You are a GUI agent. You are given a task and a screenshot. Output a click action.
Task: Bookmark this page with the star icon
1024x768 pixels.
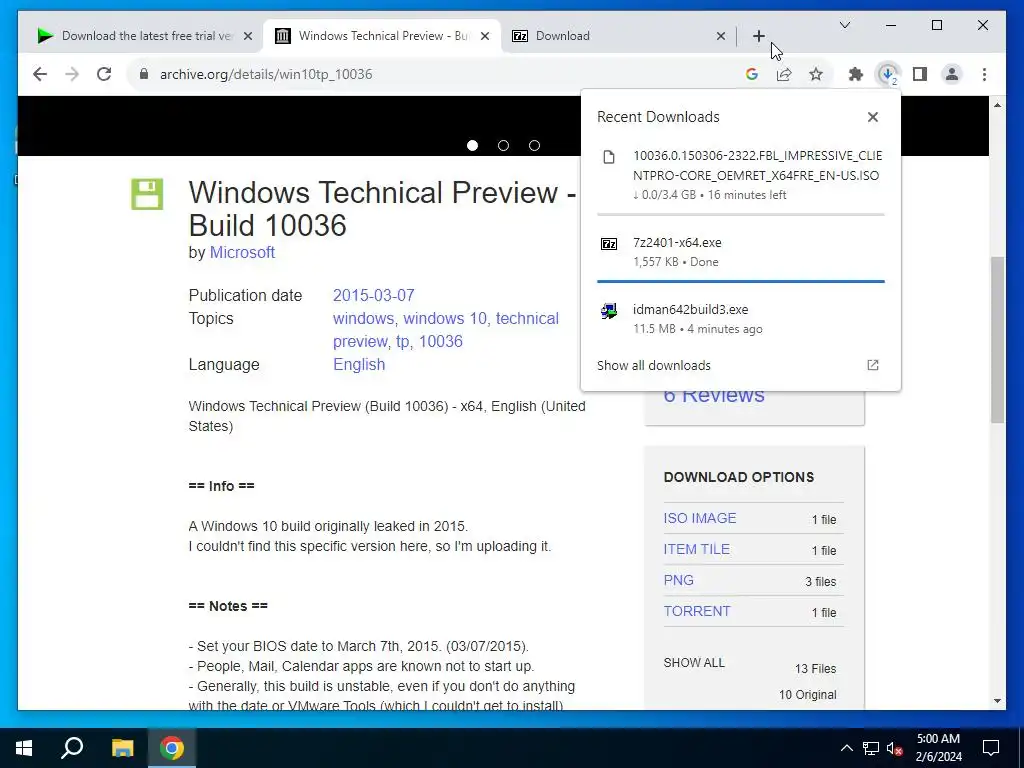[x=816, y=74]
